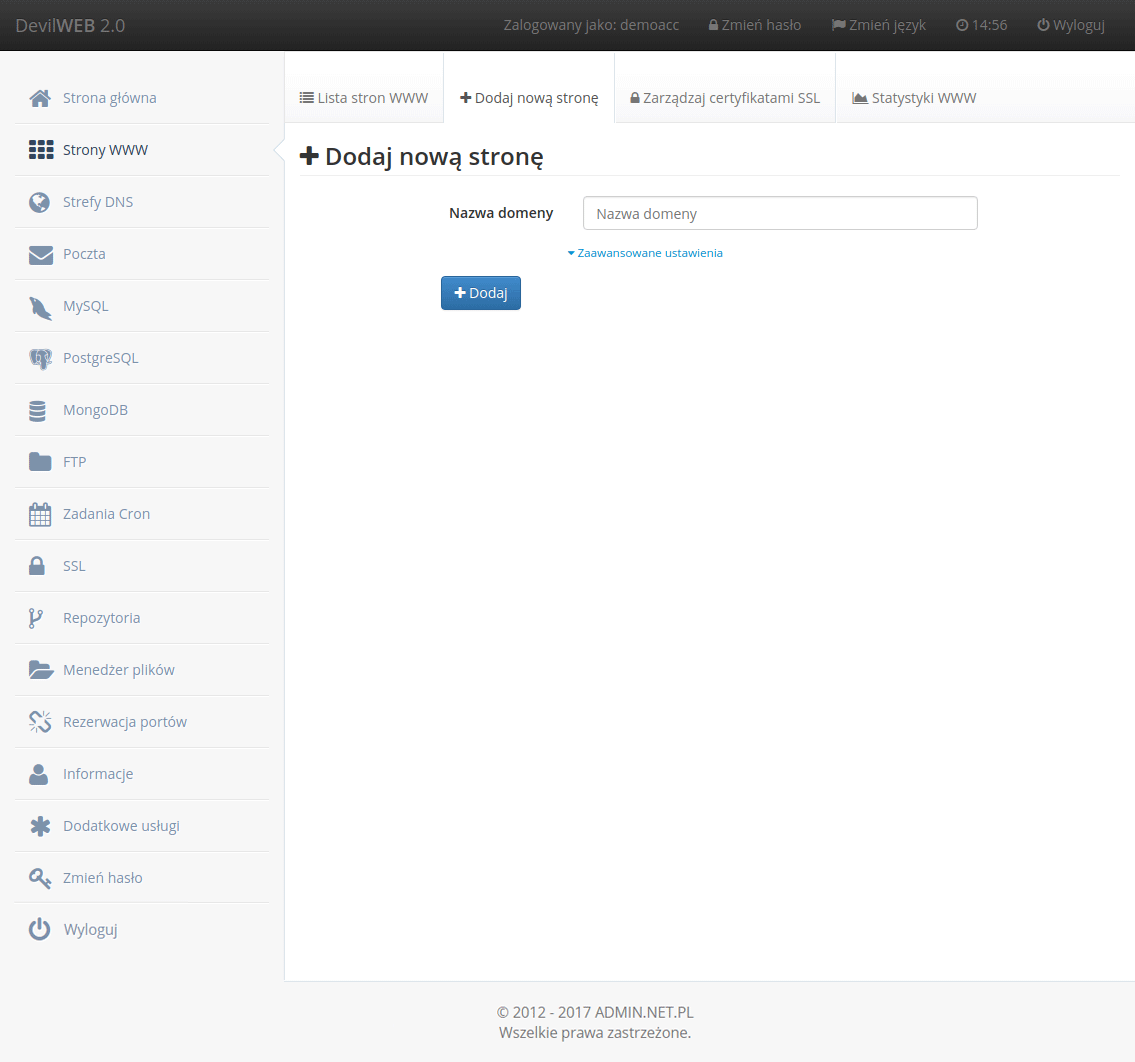Go to Statystyki WWW tab
Viewport: 1135px width, 1062px height.
point(914,98)
